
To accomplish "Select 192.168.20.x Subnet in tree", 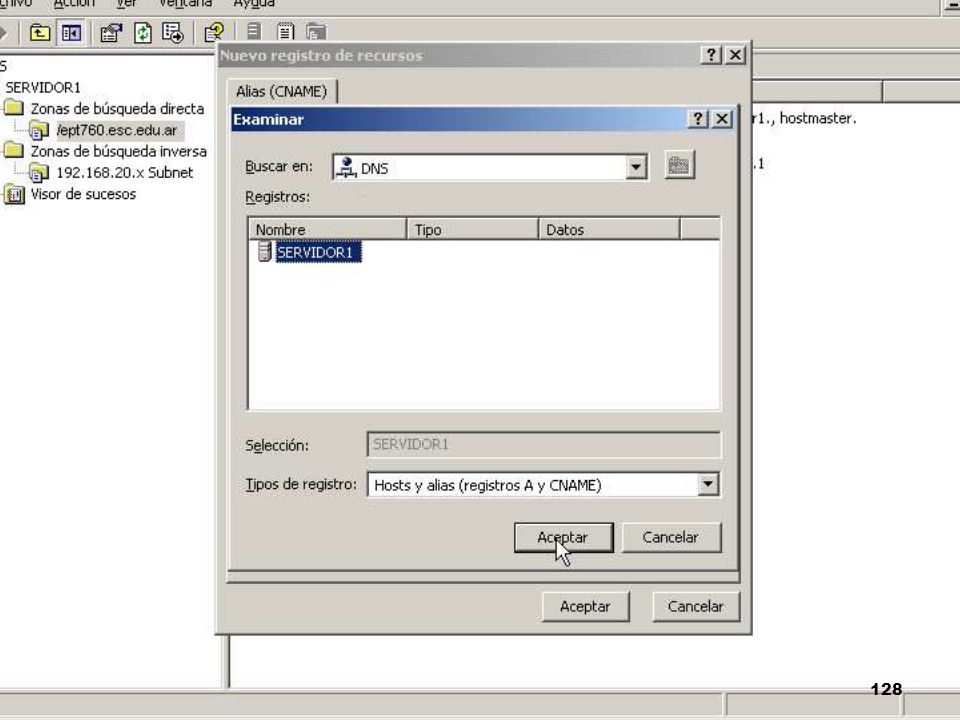I will point(125,173).
